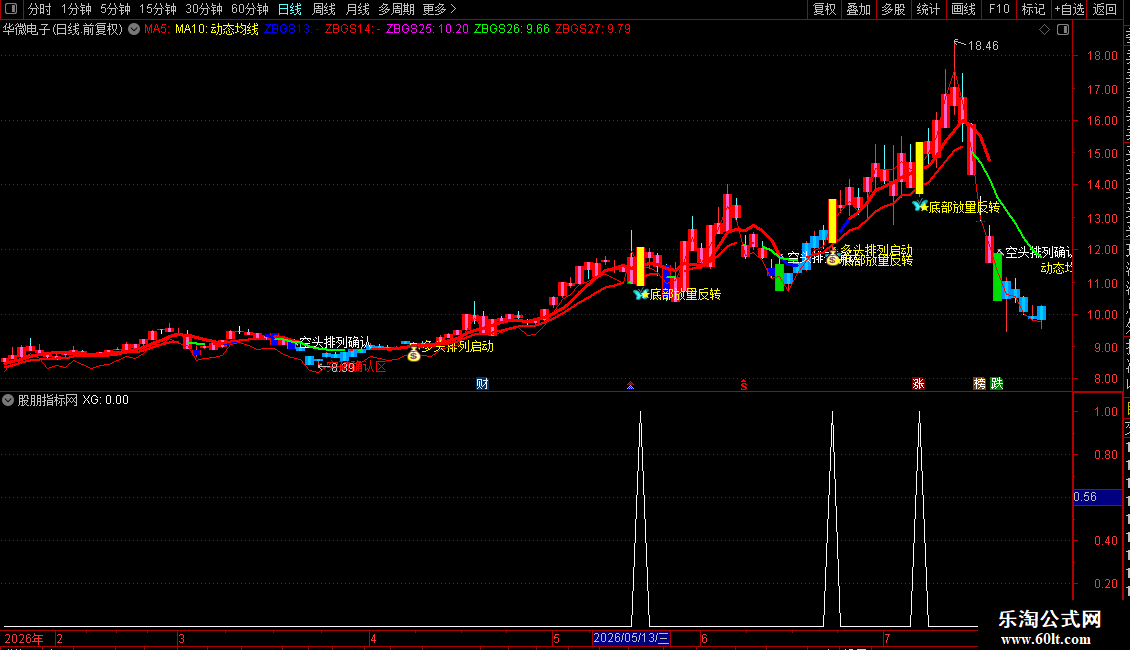This screenshot has height=650, width=1130.
Task: Click the 多股 multi-stock button
Action: point(893,9)
